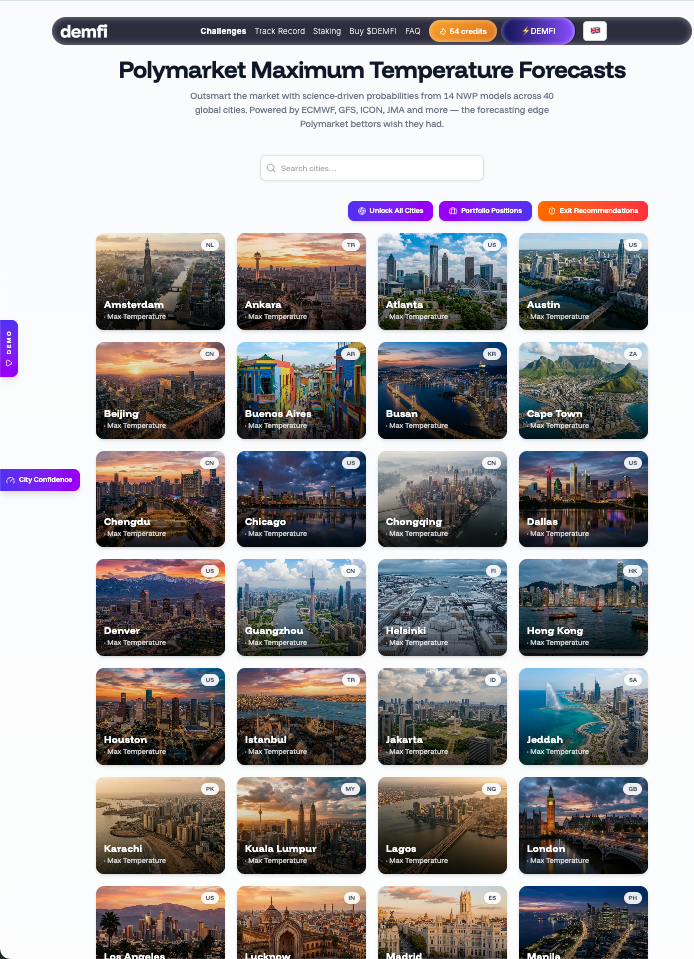Open the Cape Town city card
The width and height of the screenshot is (694, 959).
[583, 390]
